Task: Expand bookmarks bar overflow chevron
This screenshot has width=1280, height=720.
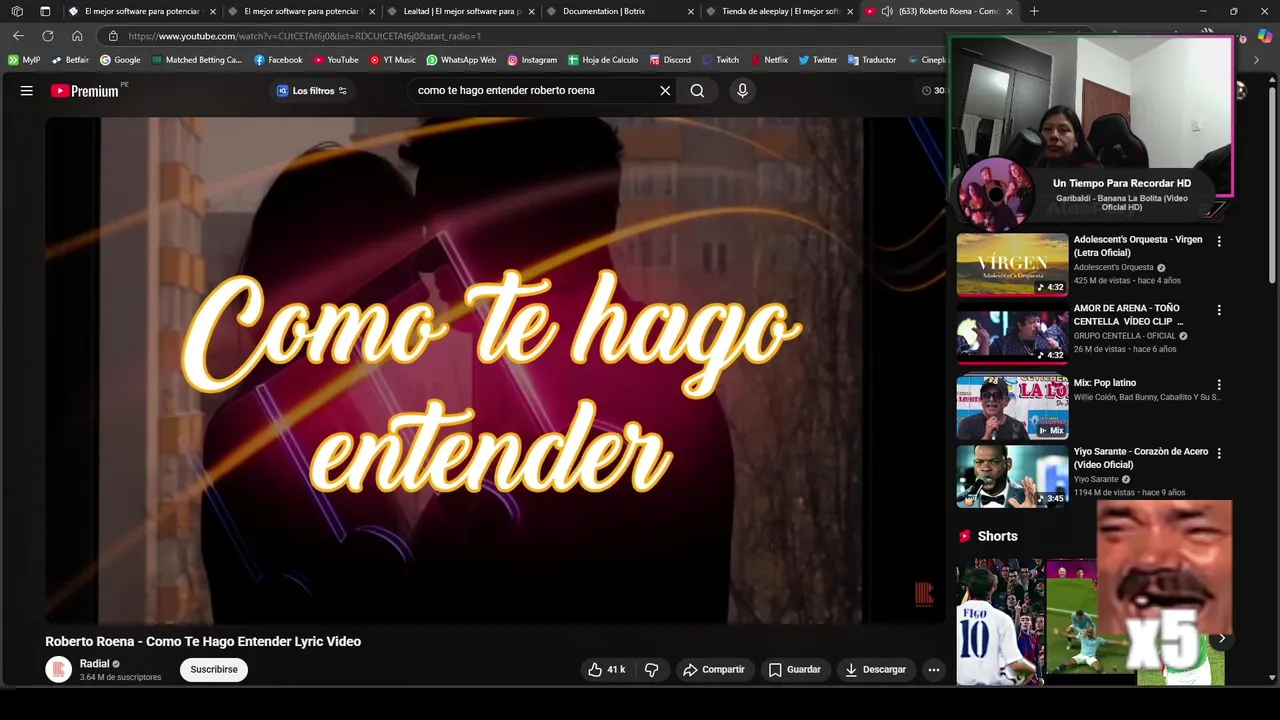Action: coord(1257,60)
